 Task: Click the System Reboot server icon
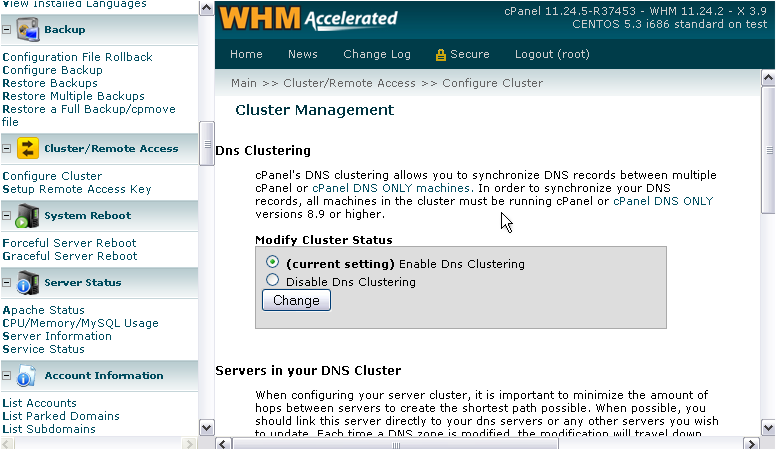point(27,216)
